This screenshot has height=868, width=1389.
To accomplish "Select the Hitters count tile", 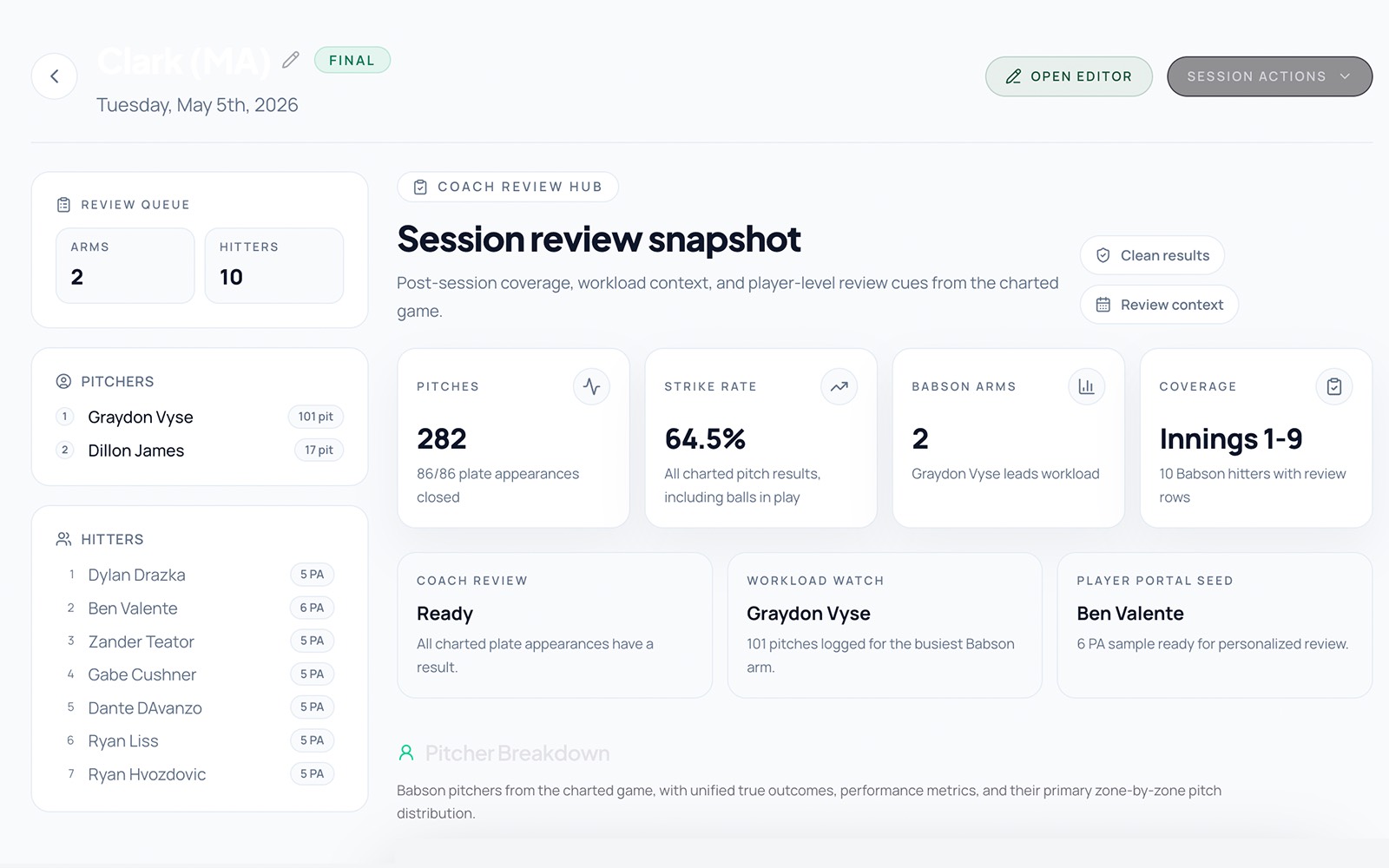I will (274, 266).
